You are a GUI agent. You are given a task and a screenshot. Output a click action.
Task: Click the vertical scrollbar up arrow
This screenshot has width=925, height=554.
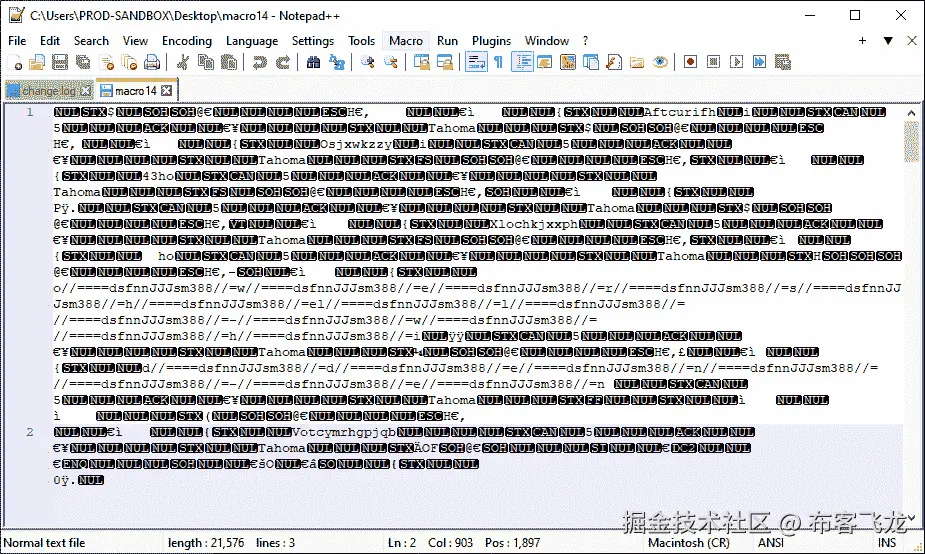(911, 113)
